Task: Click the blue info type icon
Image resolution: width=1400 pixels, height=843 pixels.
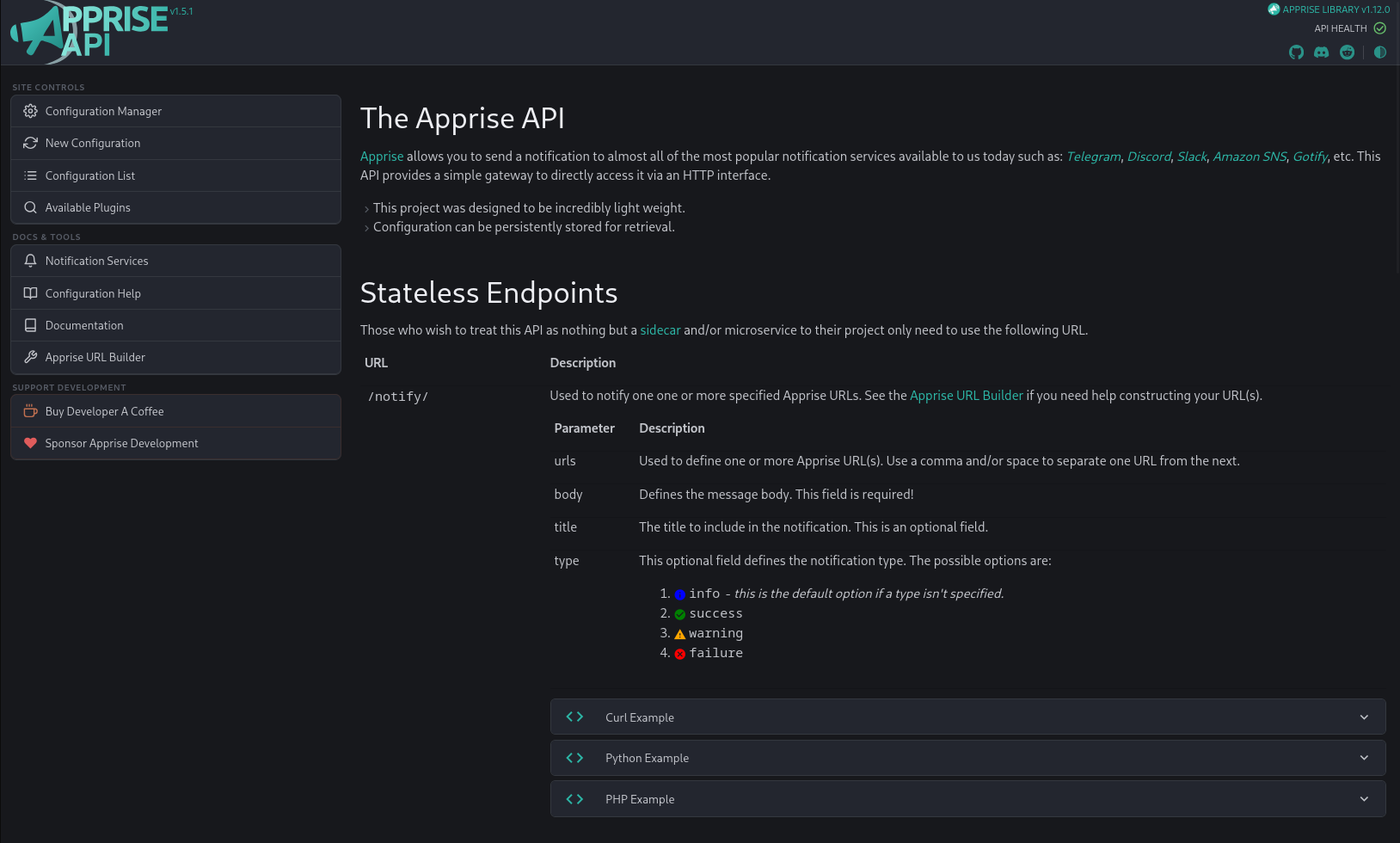Action: click(679, 594)
